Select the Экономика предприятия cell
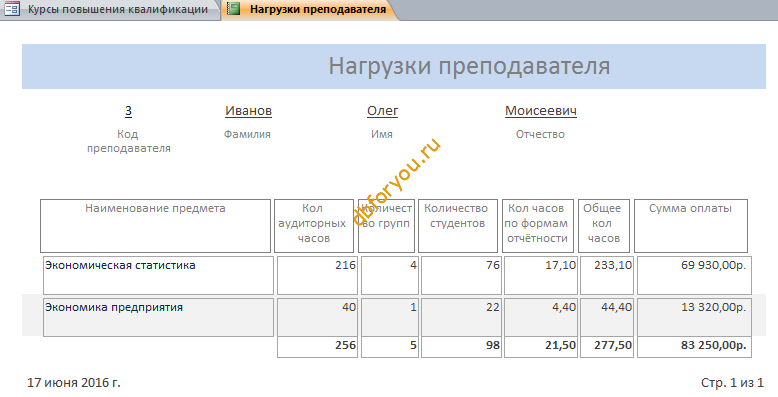The image size is (778, 397). point(158,317)
